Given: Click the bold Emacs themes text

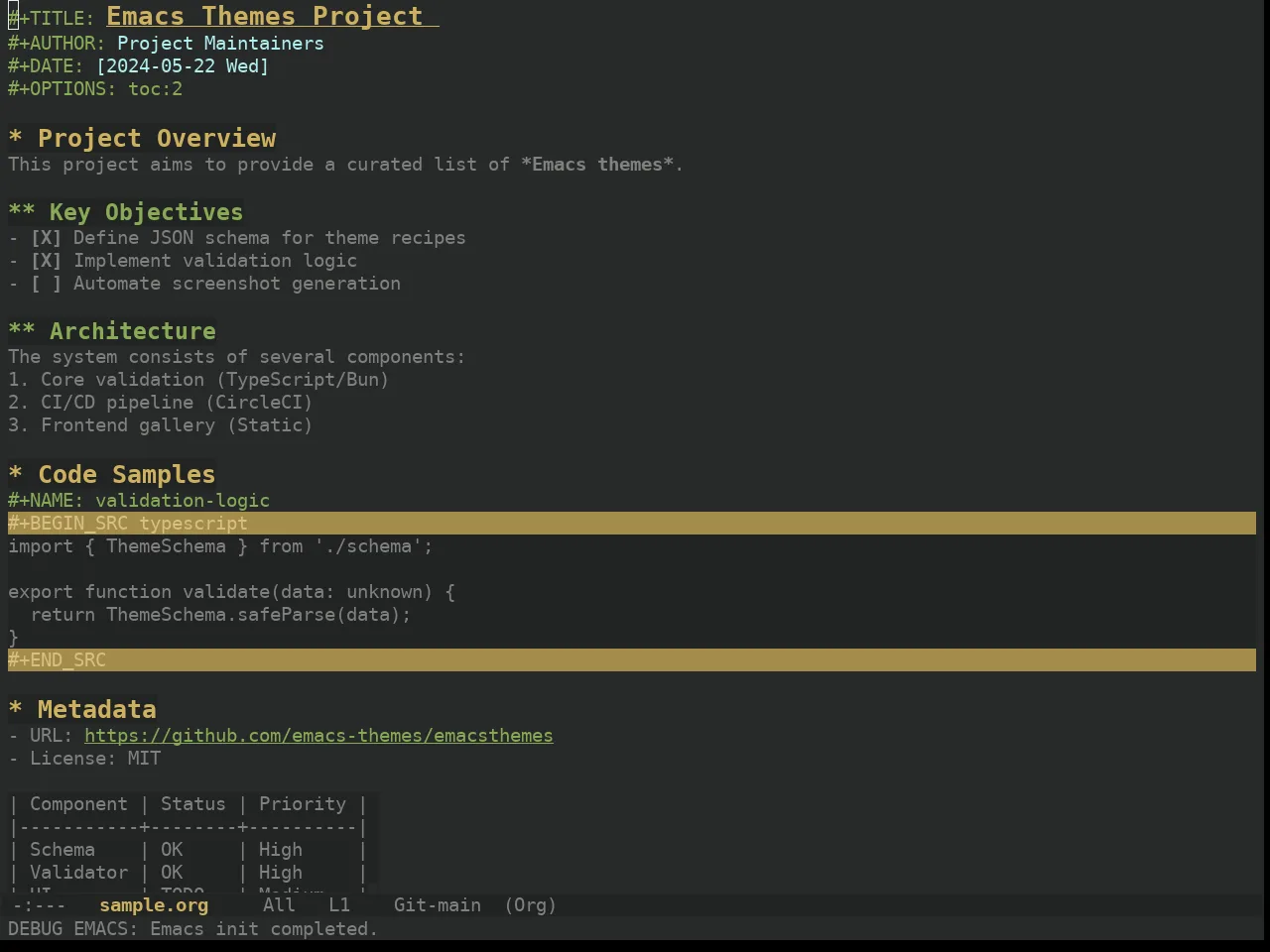Looking at the screenshot, I should pos(597,165).
